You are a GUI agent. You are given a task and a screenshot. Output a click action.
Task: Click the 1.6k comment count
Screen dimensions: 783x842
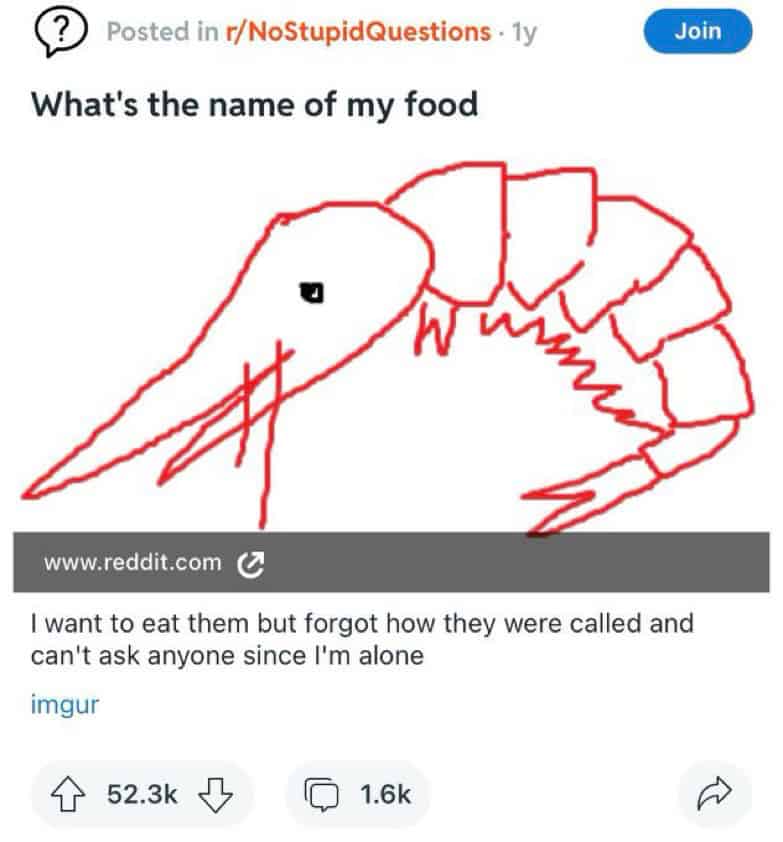coord(385,795)
